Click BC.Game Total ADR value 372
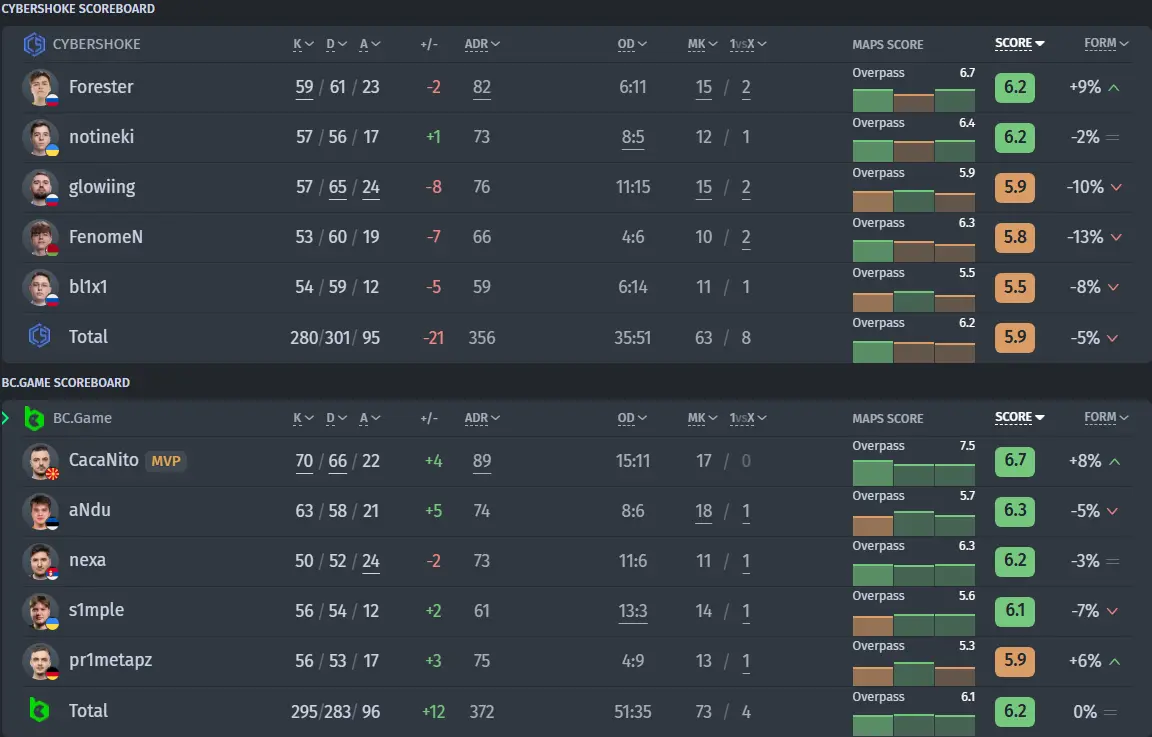 click(482, 712)
